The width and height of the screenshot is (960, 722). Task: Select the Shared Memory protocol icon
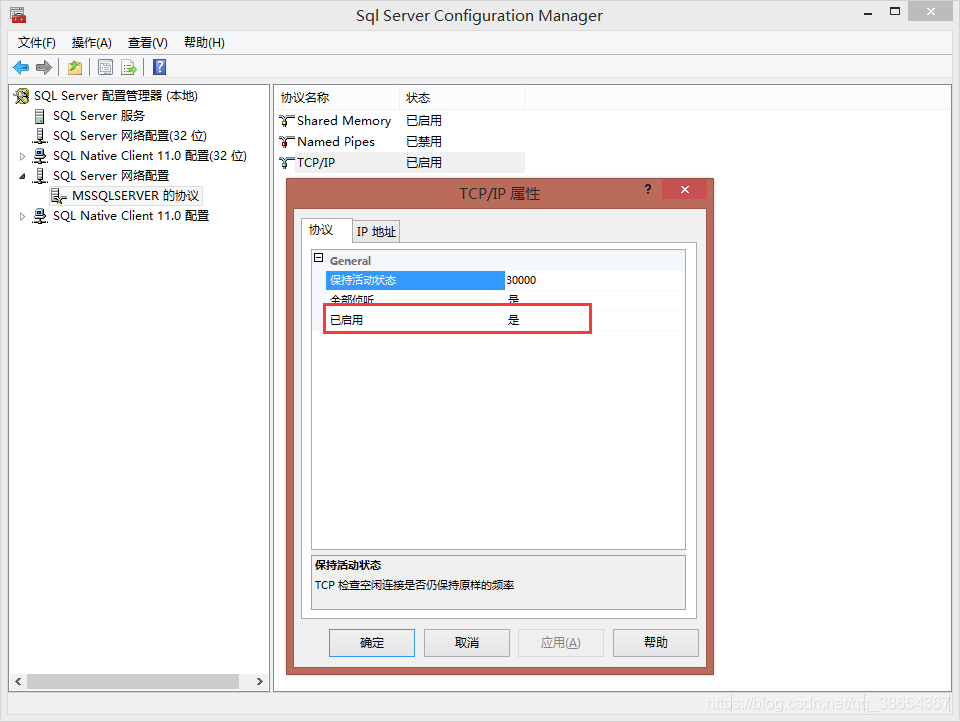287,121
